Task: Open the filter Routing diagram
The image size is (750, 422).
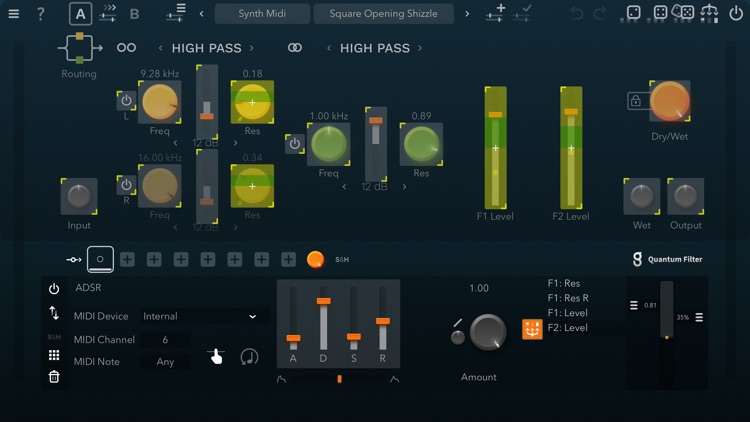Action: click(x=80, y=48)
